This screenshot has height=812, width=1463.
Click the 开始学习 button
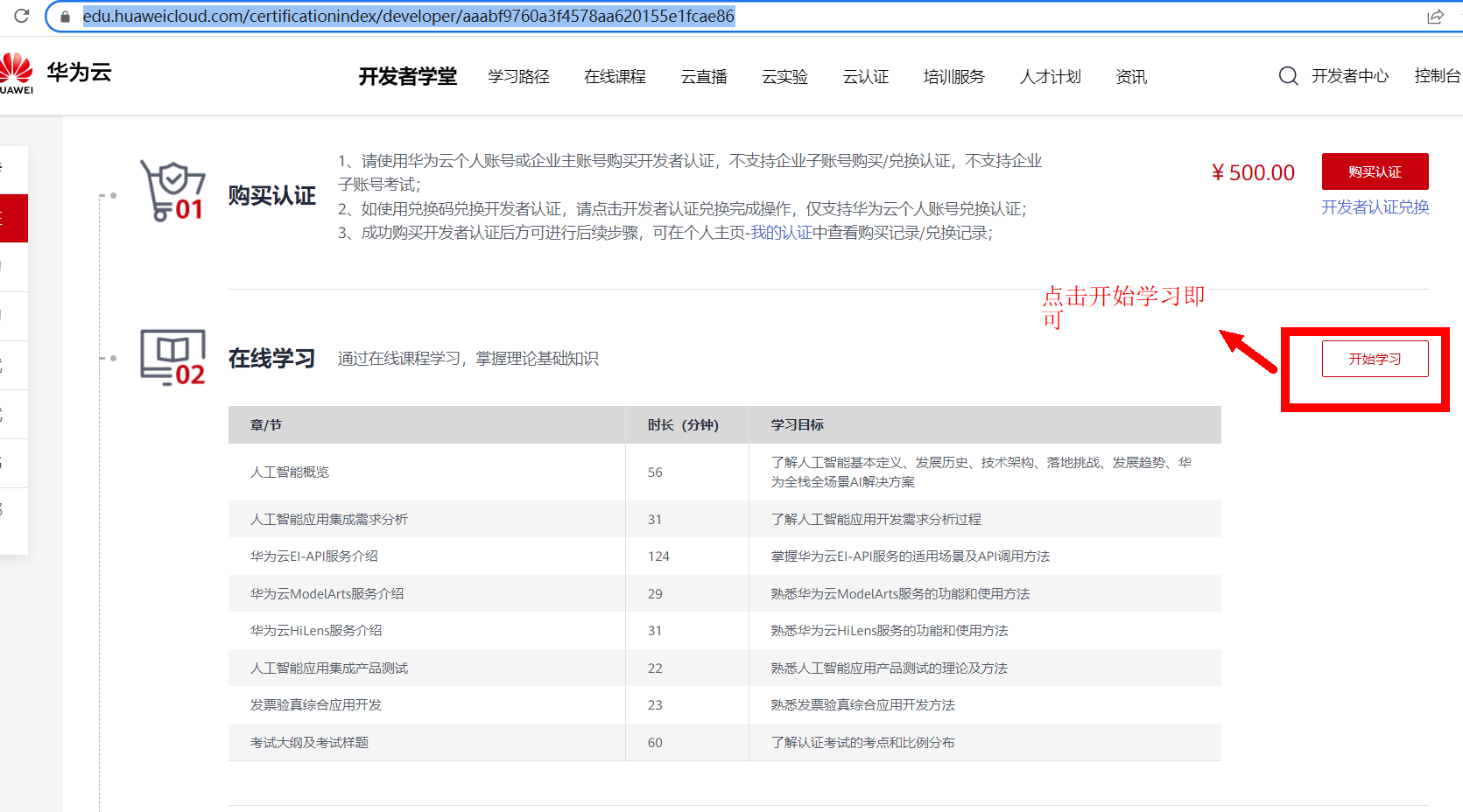point(1375,359)
